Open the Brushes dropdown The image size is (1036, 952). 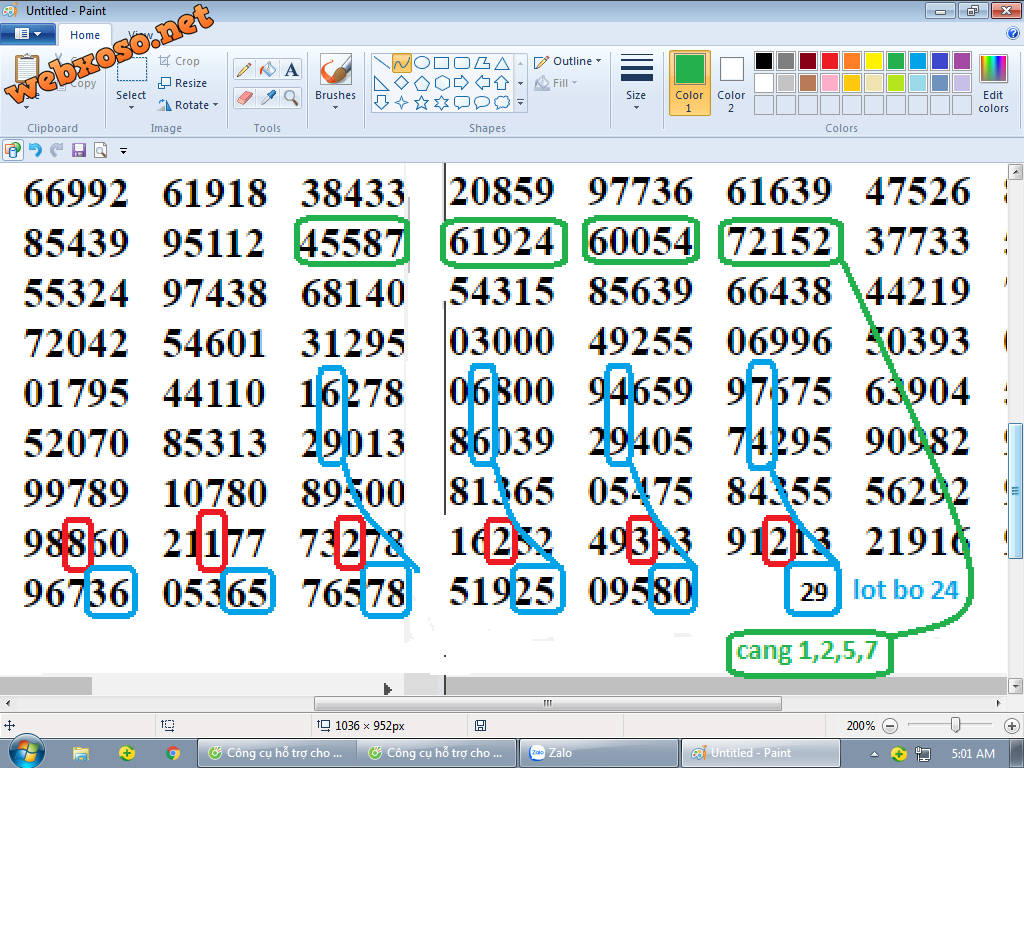tap(335, 97)
